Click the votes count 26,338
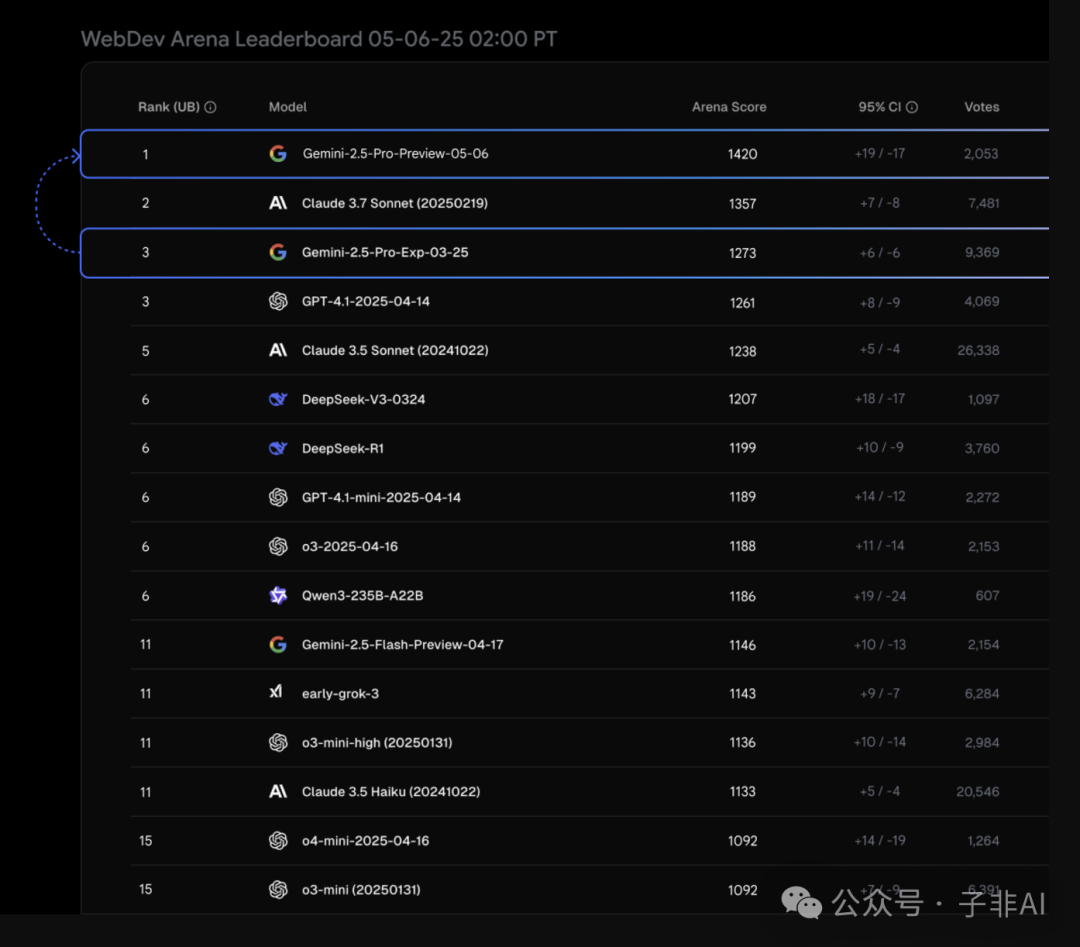Screen dimensions: 1080x947 pyautogui.click(x=978, y=351)
